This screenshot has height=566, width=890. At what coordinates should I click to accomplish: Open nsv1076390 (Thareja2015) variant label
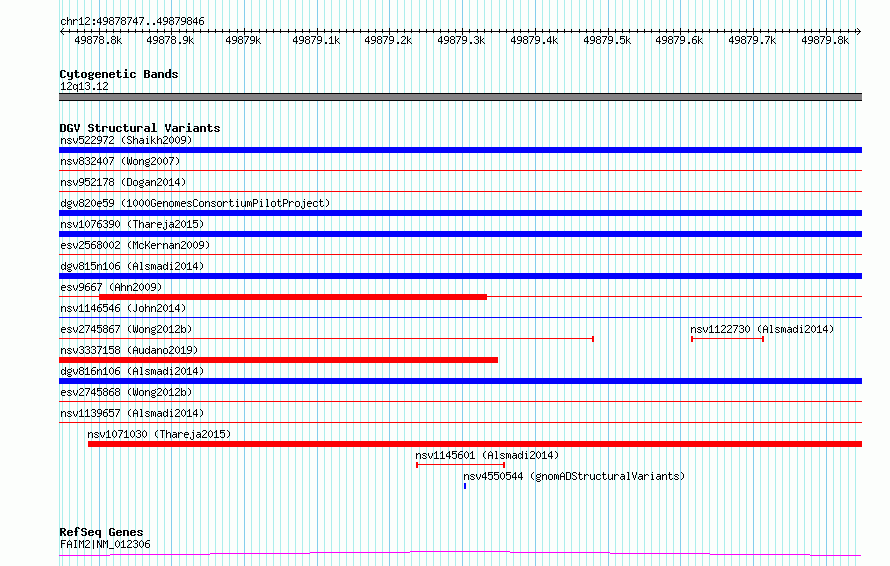click(x=132, y=224)
